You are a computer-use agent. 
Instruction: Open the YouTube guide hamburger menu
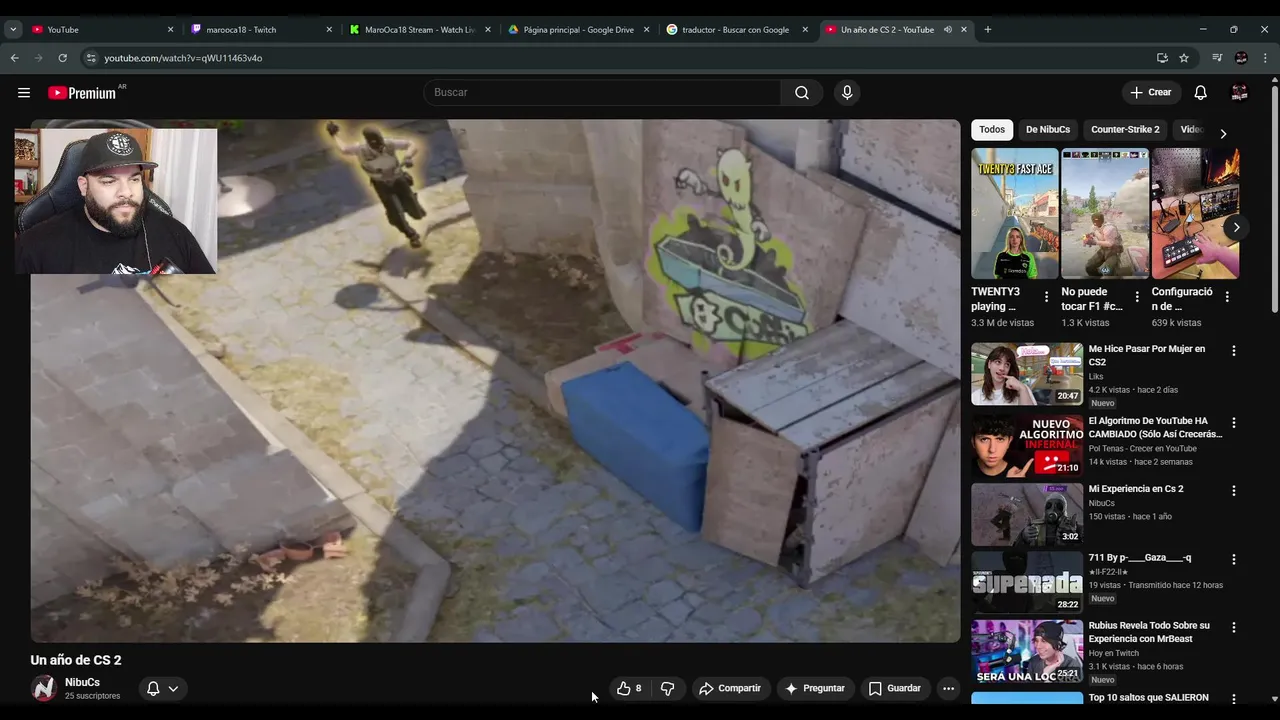click(x=24, y=93)
